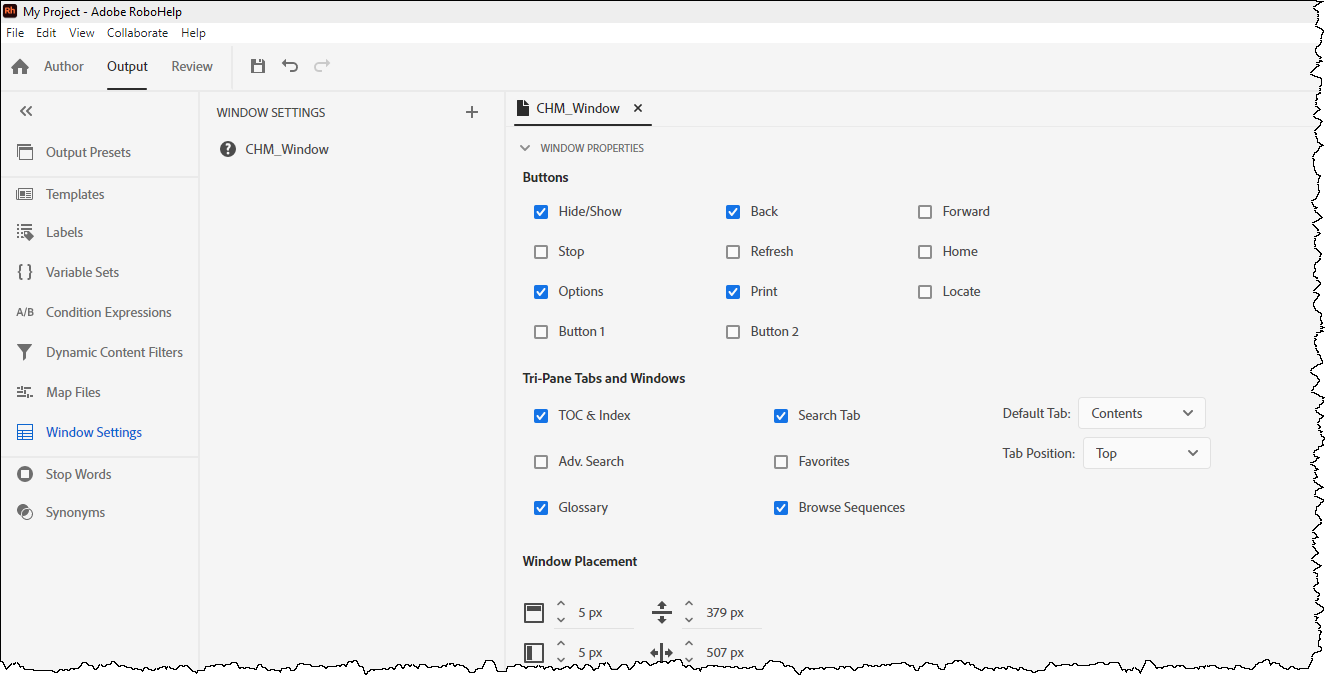Collapse the Window Properties section

525,148
